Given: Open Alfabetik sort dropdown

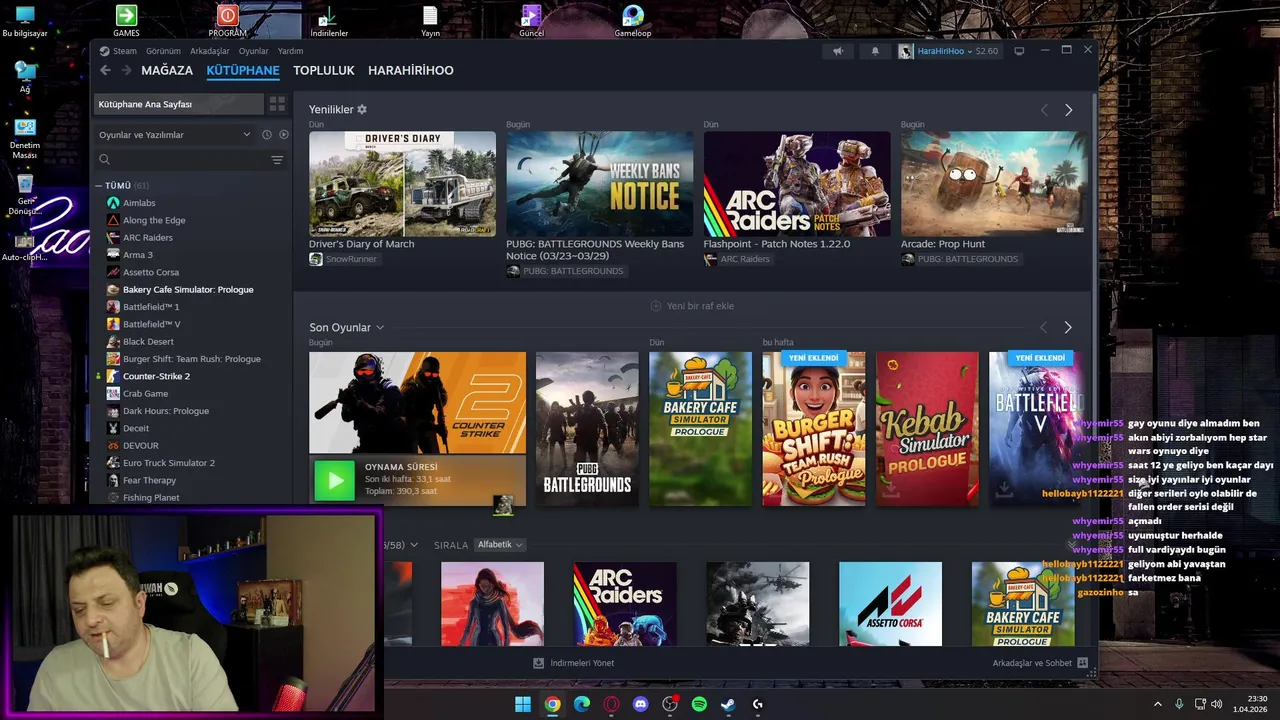Looking at the screenshot, I should [x=500, y=545].
